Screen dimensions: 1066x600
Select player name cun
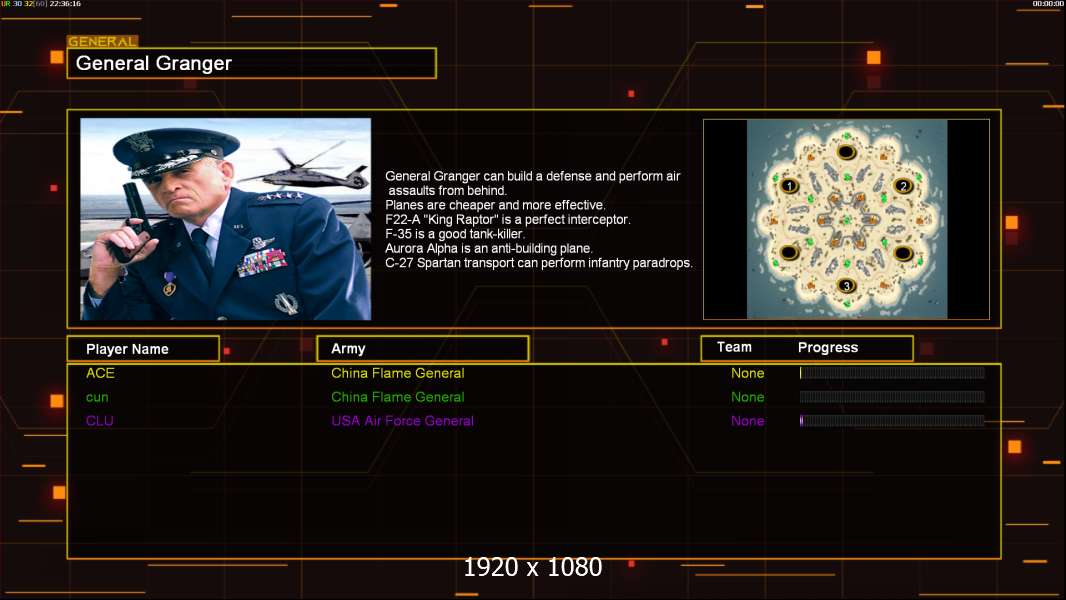[97, 398]
